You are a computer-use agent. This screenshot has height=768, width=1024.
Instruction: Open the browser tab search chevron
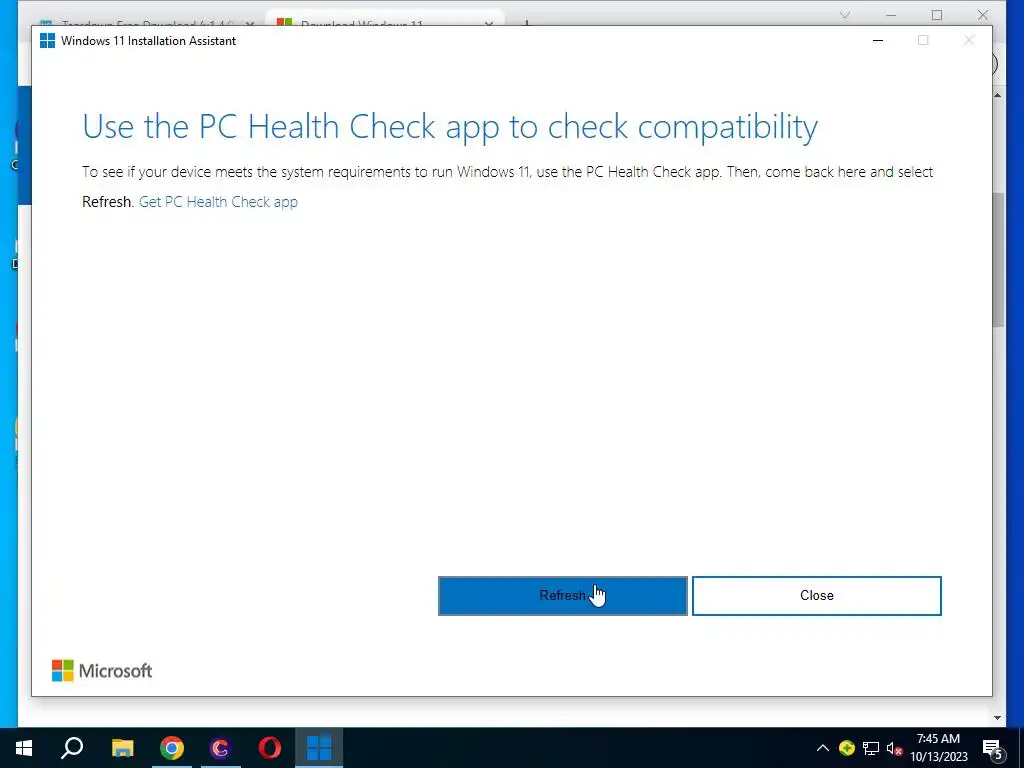845,15
